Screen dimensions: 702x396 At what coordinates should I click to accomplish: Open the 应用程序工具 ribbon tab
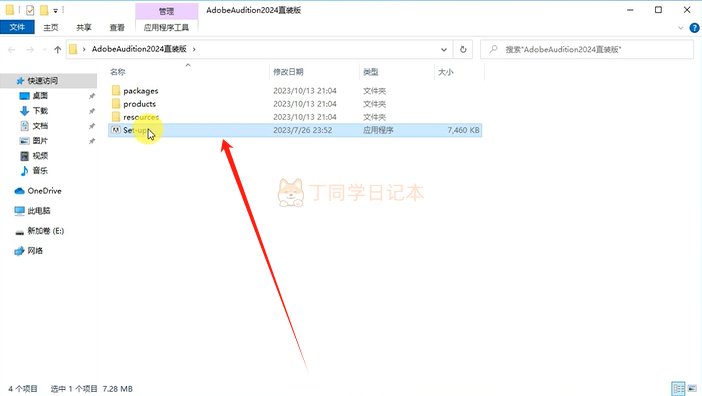tap(166, 27)
